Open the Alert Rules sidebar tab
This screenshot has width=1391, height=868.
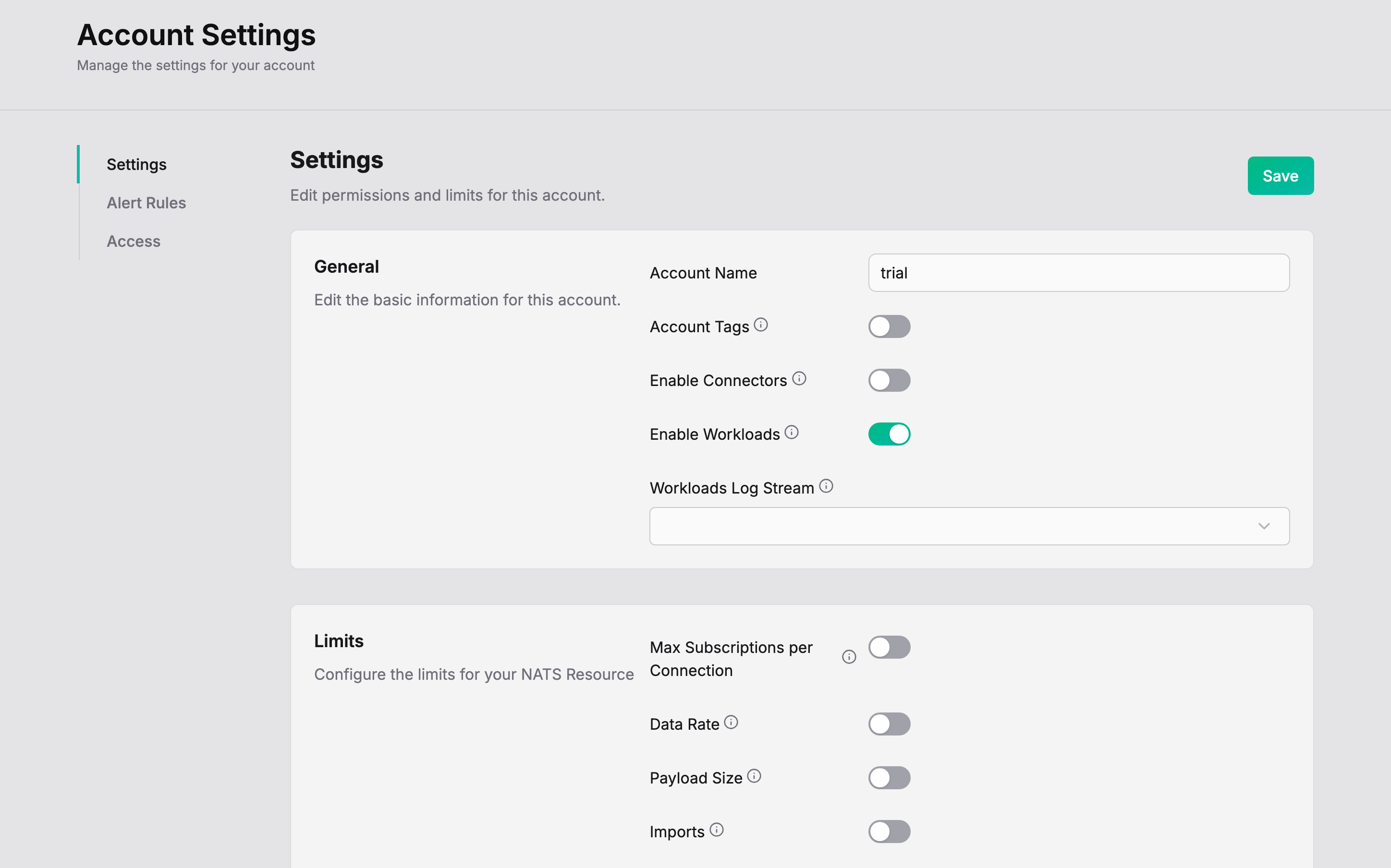[146, 203]
